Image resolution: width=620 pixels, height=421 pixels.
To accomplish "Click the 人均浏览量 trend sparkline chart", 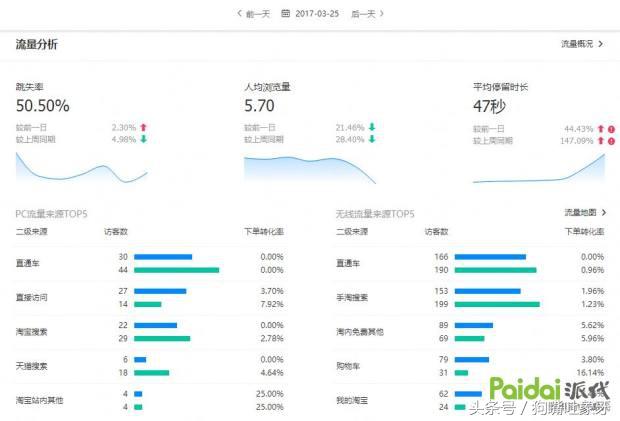I will [x=310, y=170].
